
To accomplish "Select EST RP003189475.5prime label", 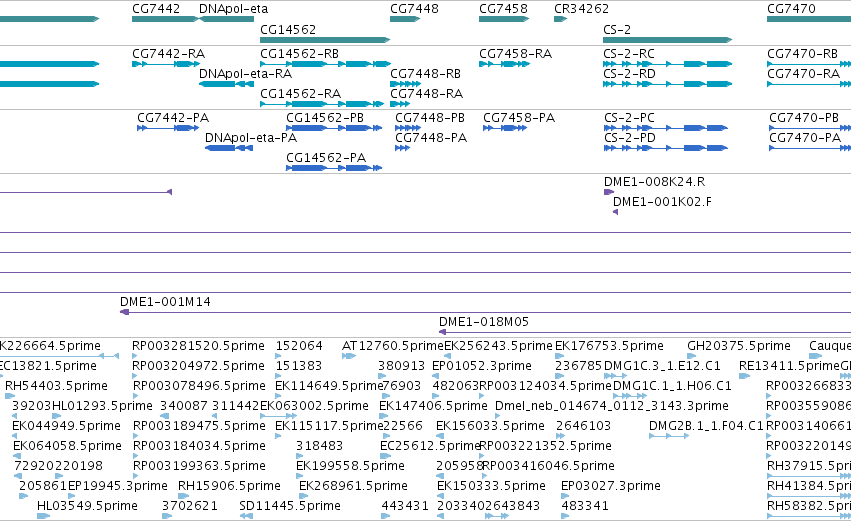I will coord(199,426).
